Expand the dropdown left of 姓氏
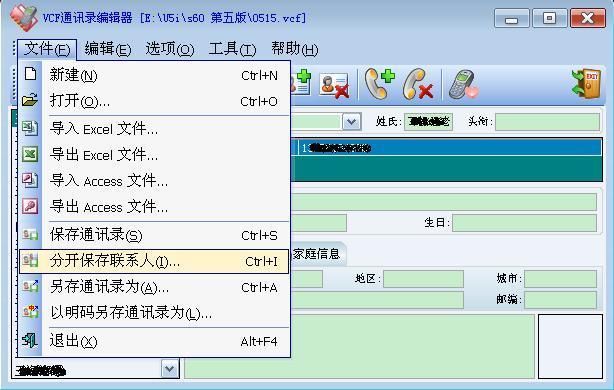Viewport: 614px width, 390px height. tap(351, 121)
